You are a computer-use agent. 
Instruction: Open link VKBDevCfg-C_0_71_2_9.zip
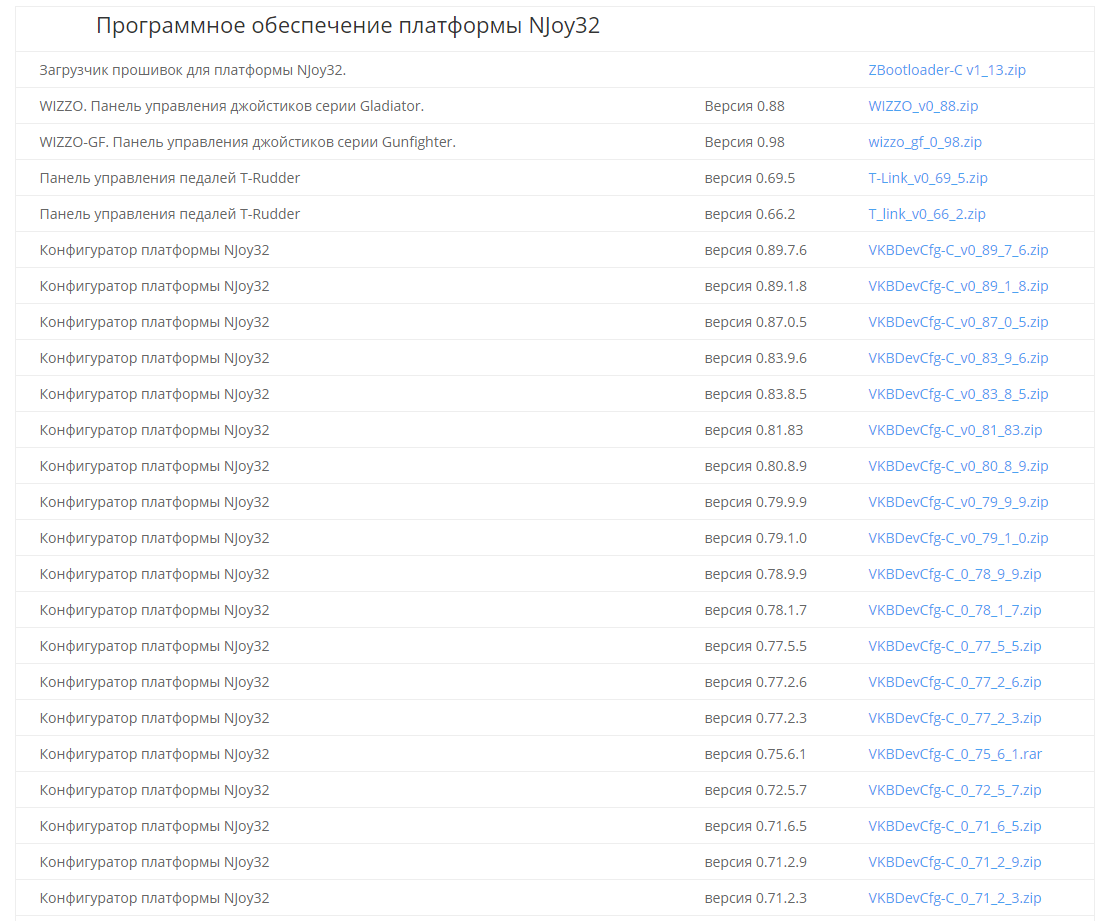(954, 862)
